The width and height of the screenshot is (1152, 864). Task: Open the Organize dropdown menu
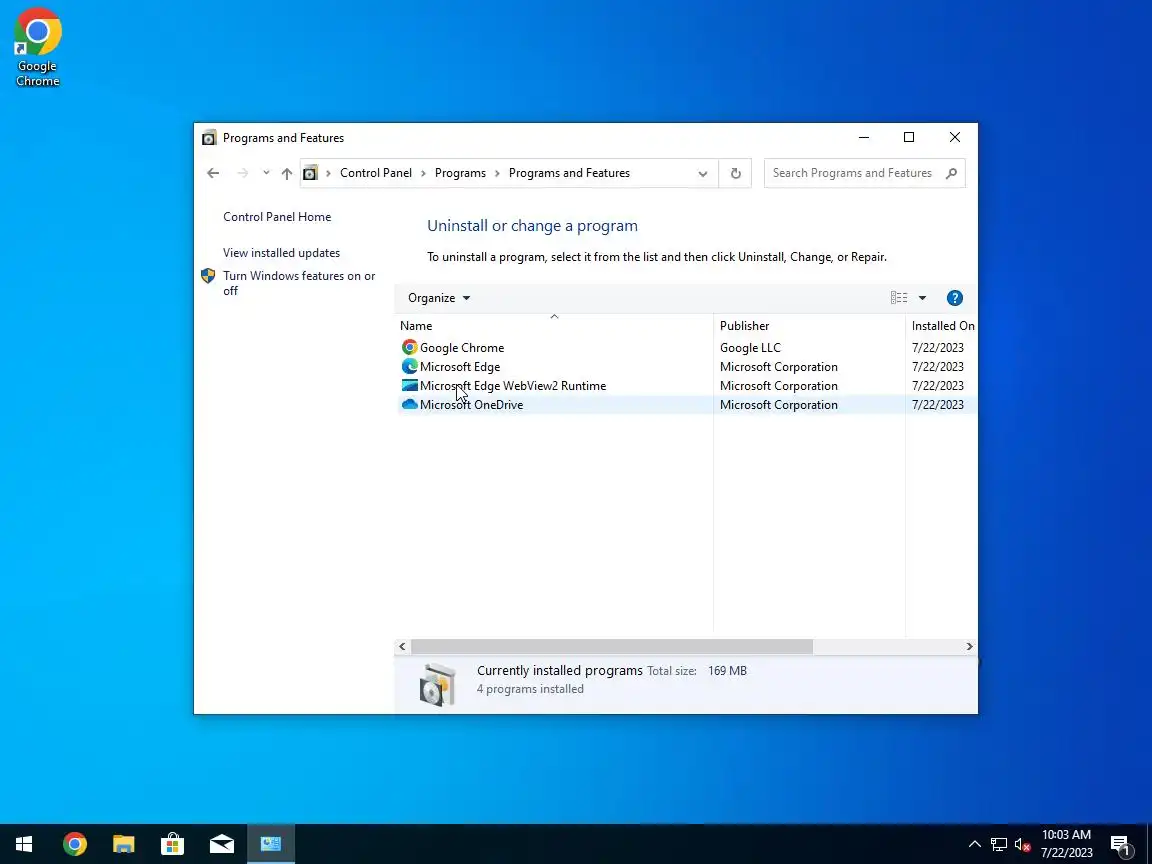click(x=439, y=298)
